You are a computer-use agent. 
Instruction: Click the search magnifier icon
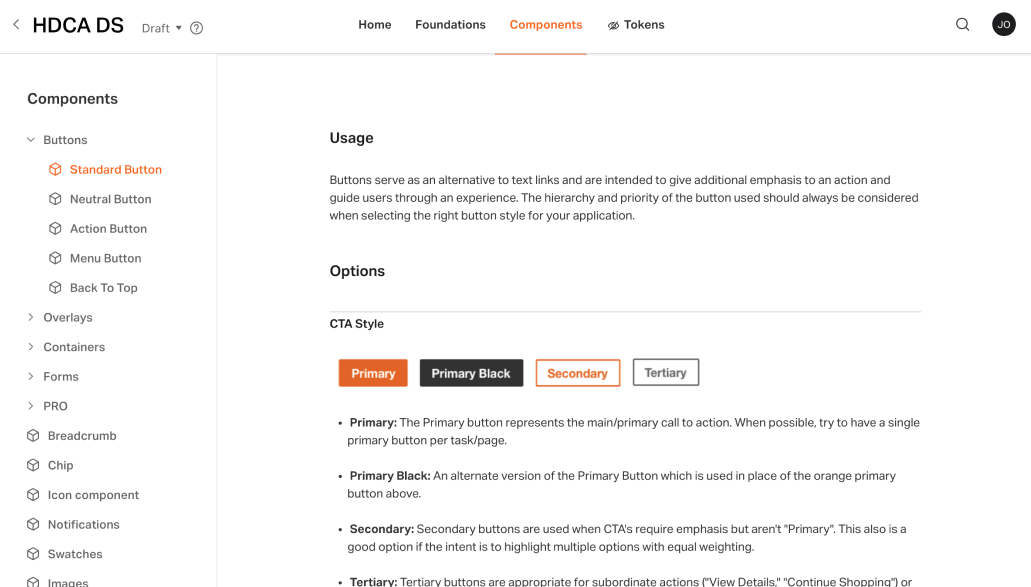pyautogui.click(x=962, y=25)
